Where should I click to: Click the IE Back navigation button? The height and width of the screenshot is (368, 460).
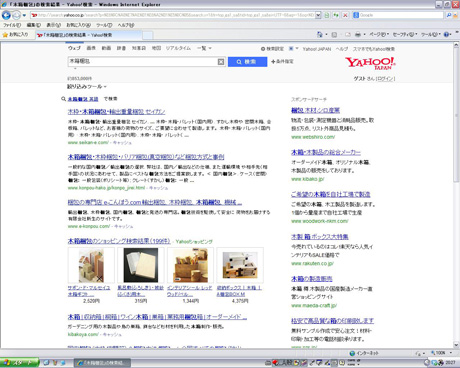point(6,15)
